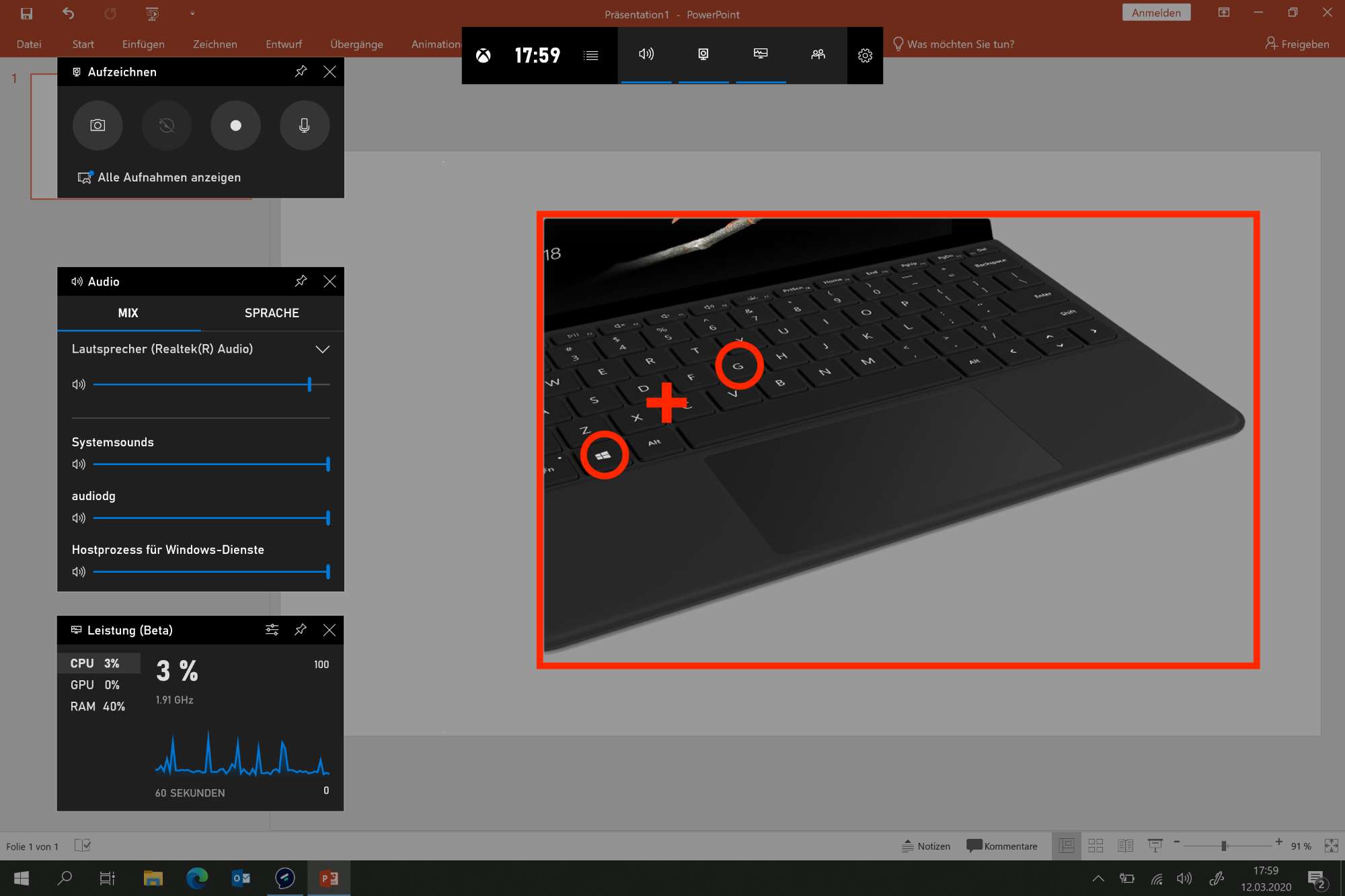Image resolution: width=1345 pixels, height=896 pixels.
Task: Toggle the microphone while recording
Action: click(304, 126)
